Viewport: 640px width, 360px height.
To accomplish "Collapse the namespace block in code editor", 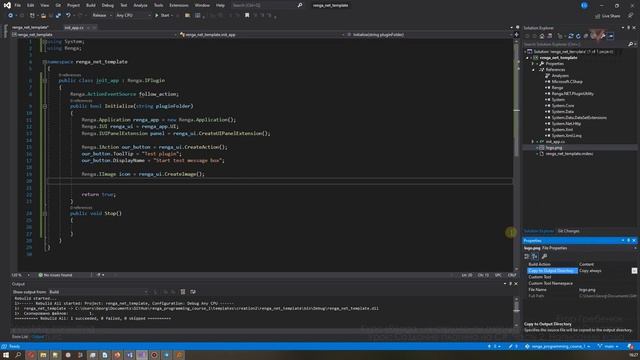I will (44, 62).
